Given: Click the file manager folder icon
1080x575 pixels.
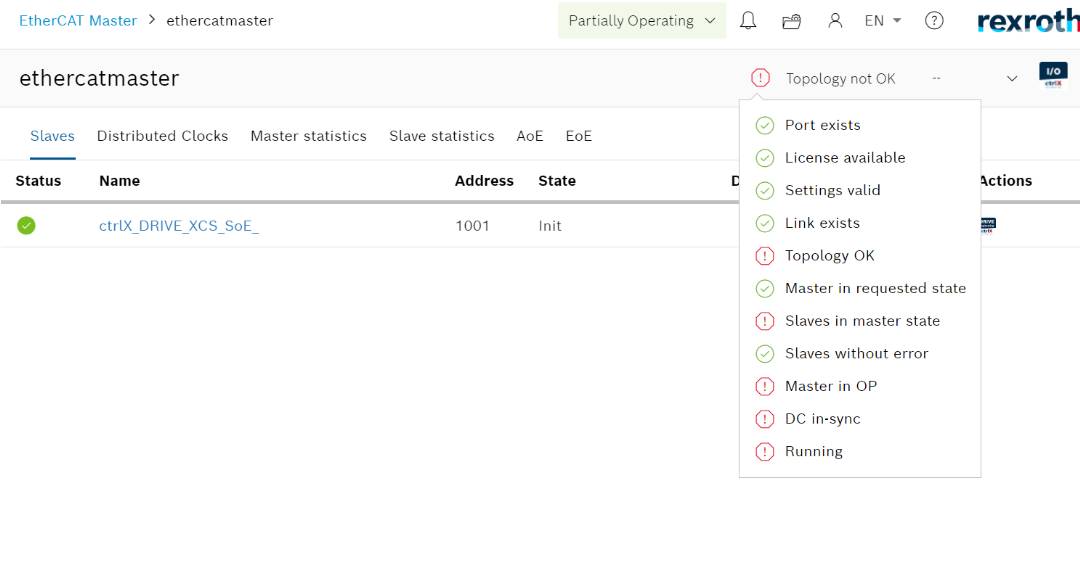Looking at the screenshot, I should [x=791, y=21].
